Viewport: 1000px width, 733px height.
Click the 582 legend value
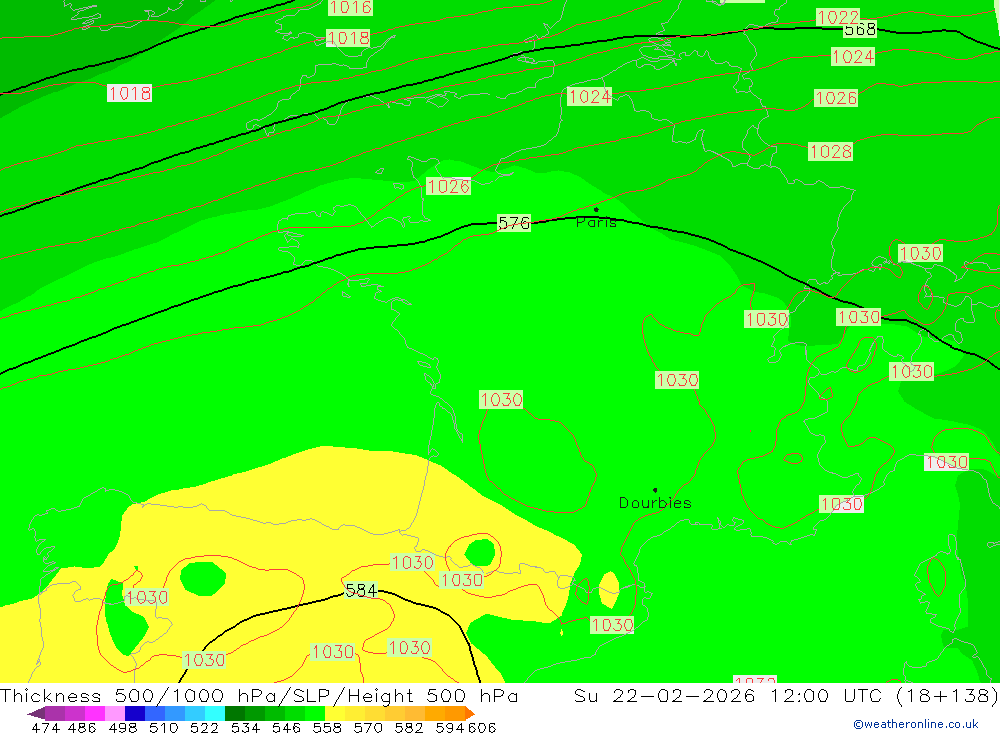(x=408, y=727)
